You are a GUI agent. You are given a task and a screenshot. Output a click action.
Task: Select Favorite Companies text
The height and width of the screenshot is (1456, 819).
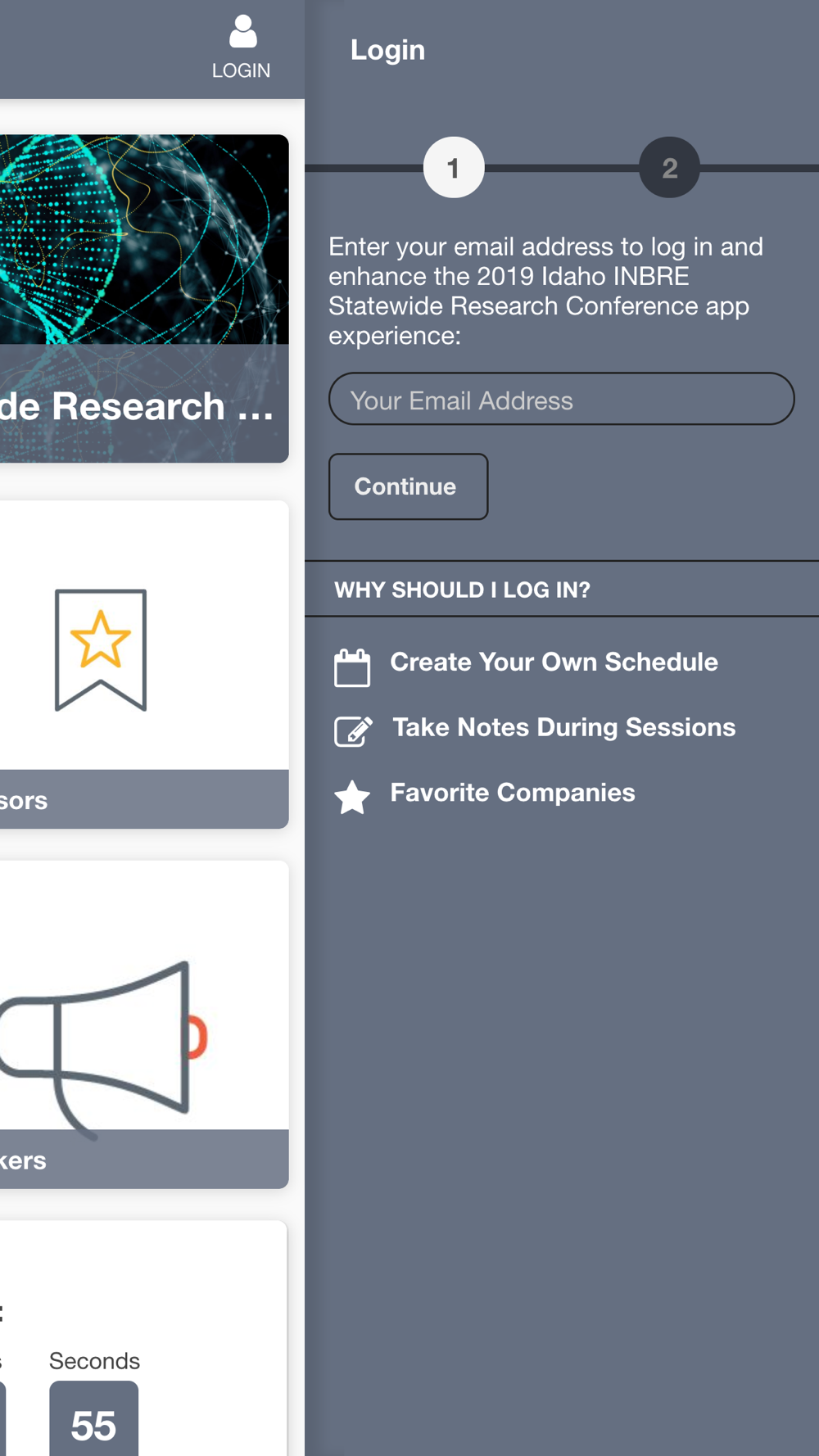tap(512, 793)
